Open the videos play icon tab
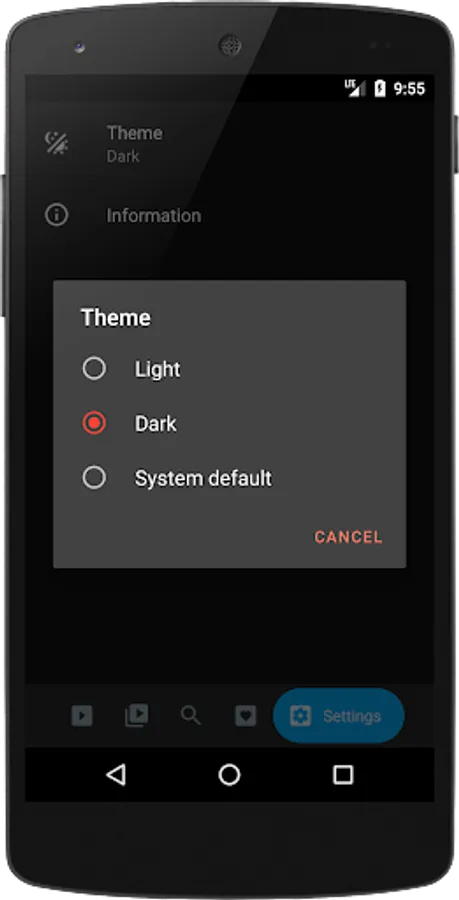This screenshot has height=900, width=459. point(81,715)
